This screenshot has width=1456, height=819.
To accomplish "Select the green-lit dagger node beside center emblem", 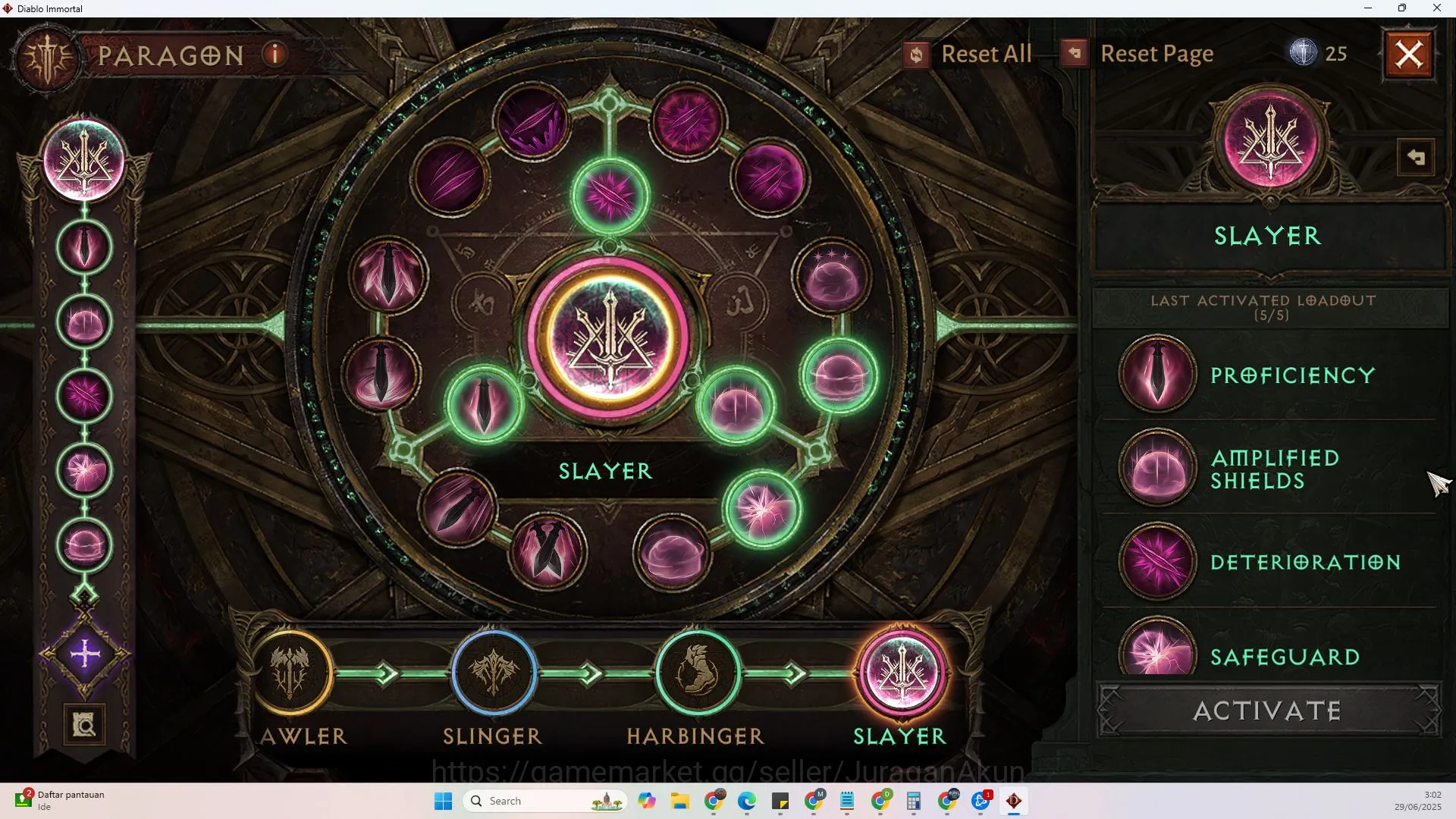I will 484,404.
